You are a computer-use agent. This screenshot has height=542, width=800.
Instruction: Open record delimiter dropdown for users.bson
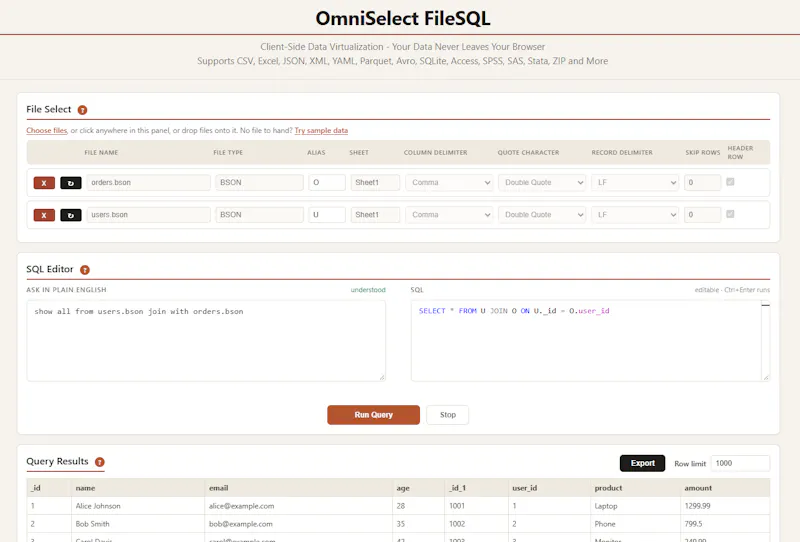[635, 215]
